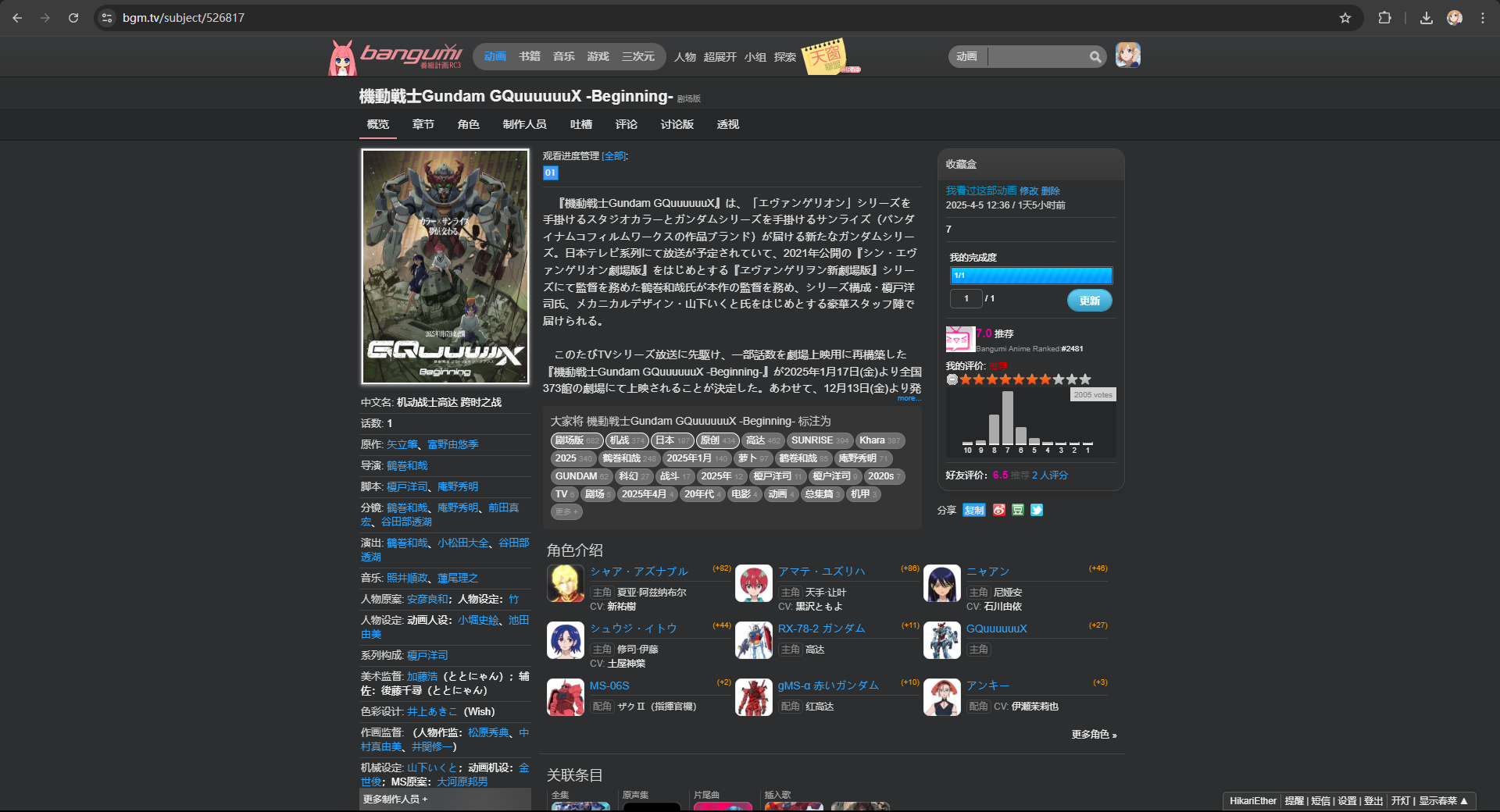Open アンキー character avatar

942,697
